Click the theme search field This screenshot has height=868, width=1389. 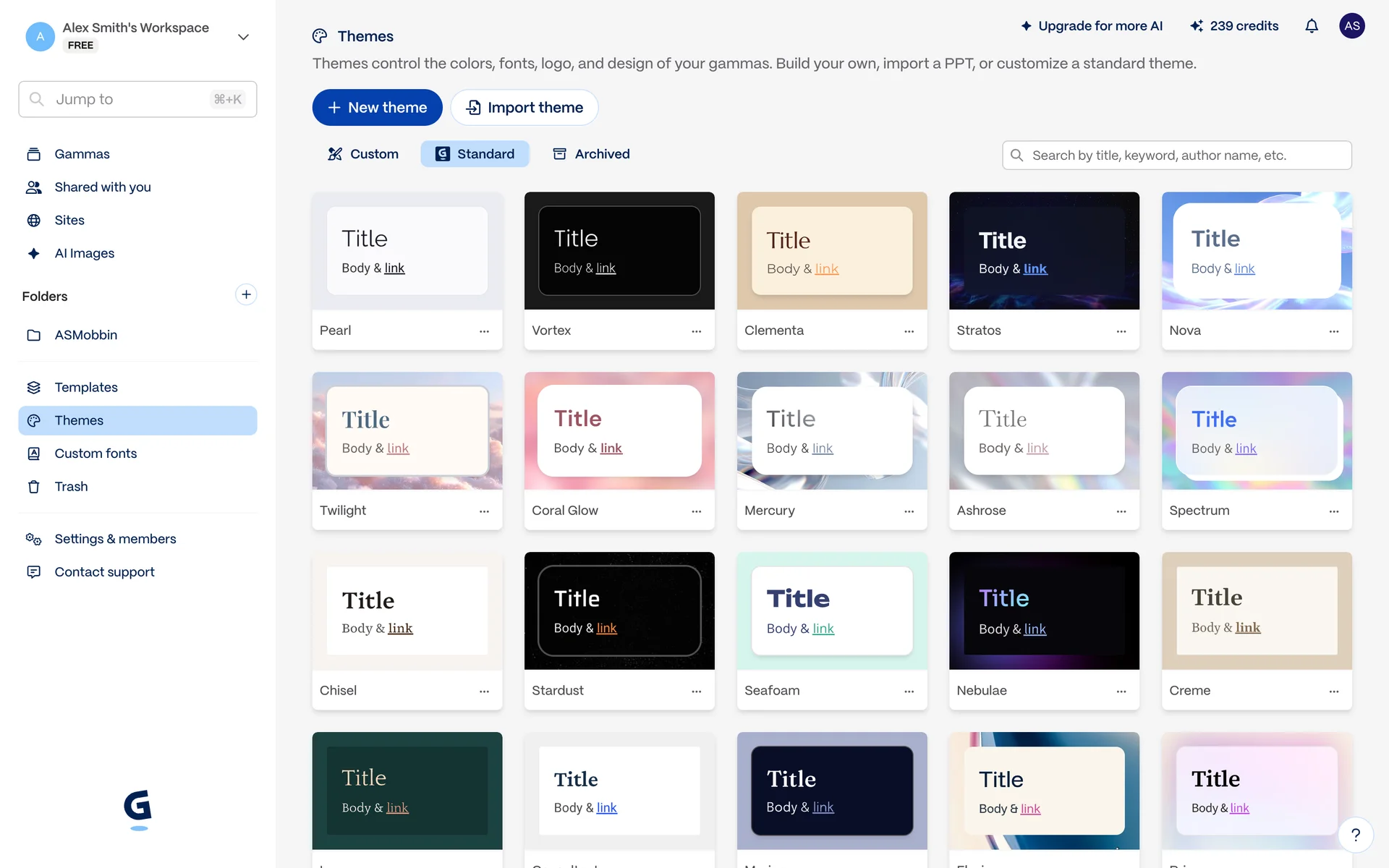1176,156
